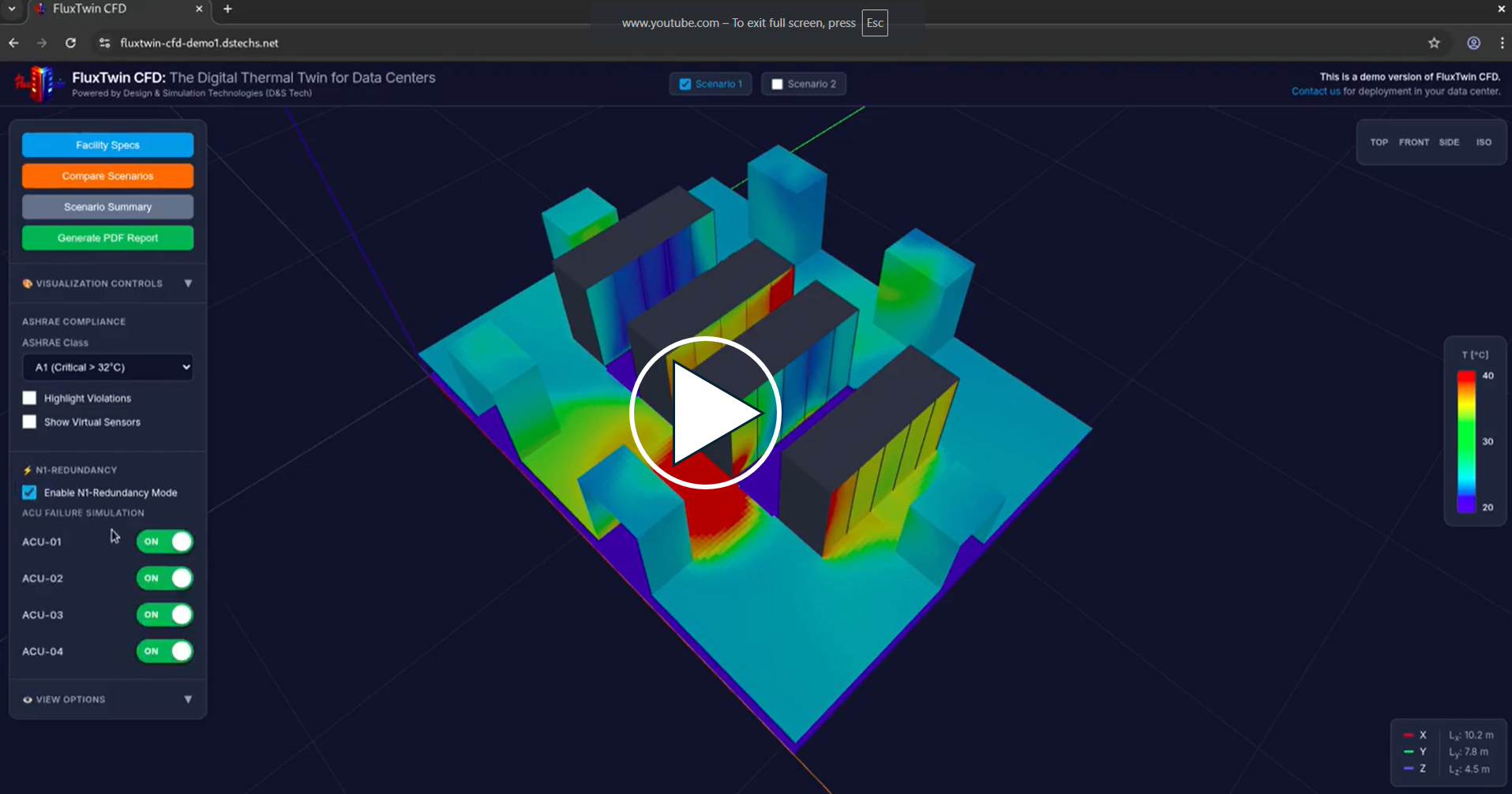The width and height of the screenshot is (1512, 794).
Task: Collapse the Visualization Controls section arrow
Action: (x=188, y=283)
